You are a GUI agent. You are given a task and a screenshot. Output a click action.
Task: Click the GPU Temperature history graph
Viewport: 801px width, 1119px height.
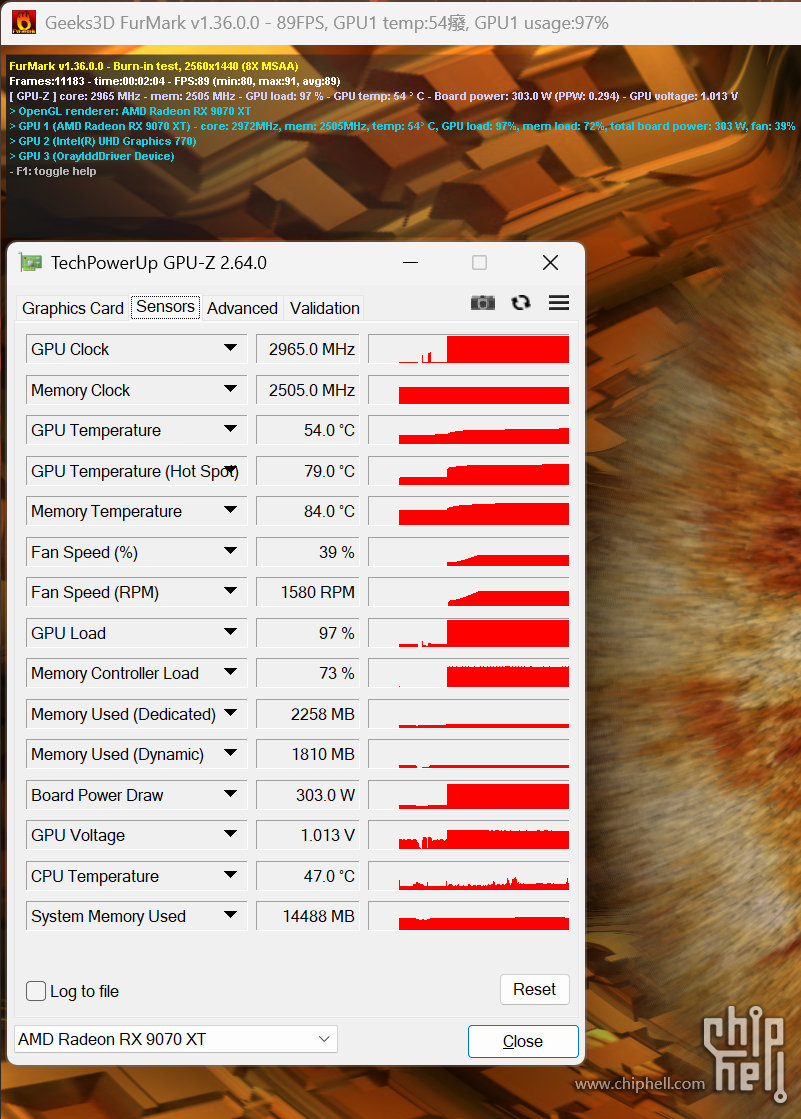pos(469,430)
